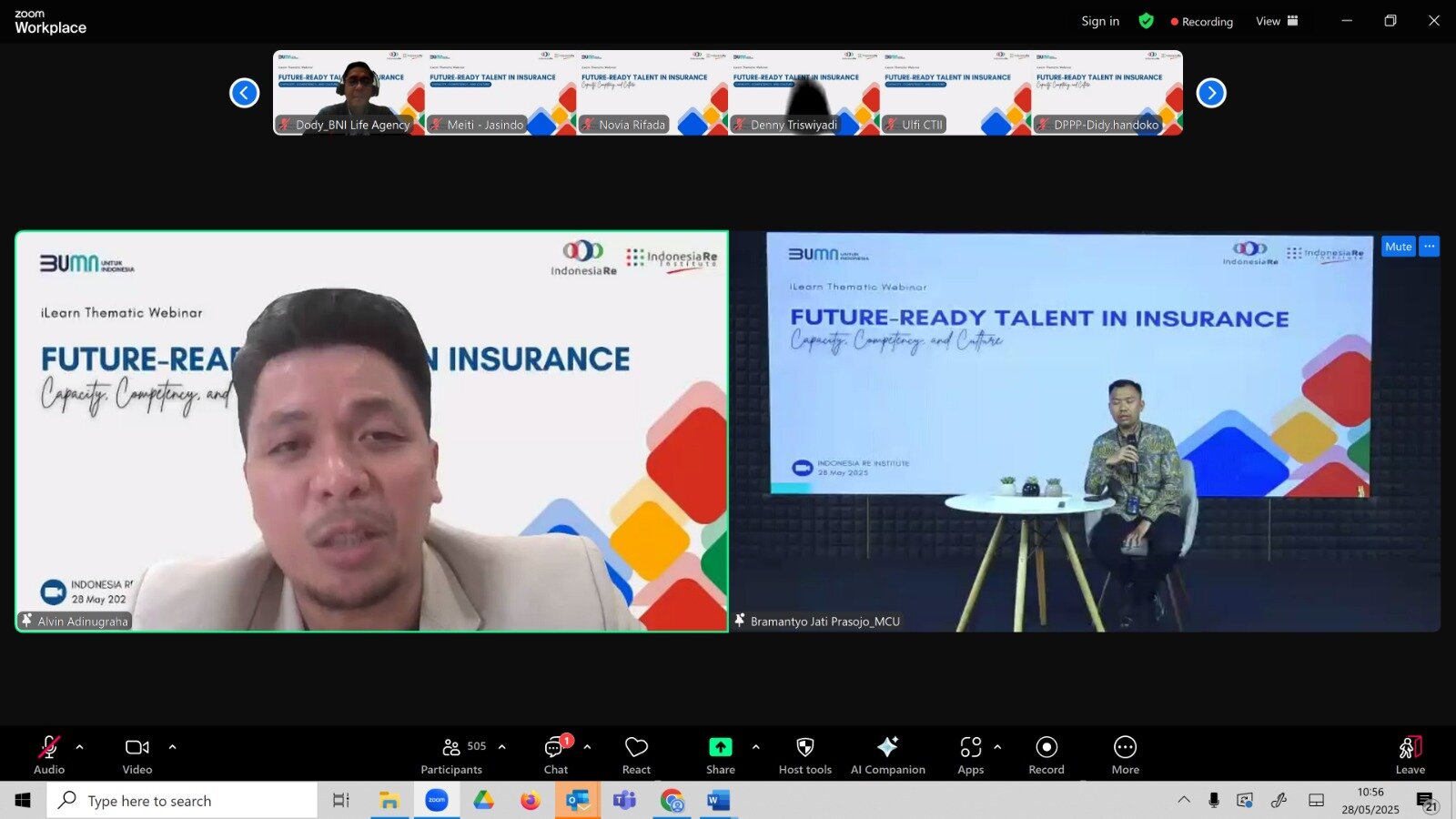Click Mute on Bramantyo's video tile
Image resolution: width=1456 pixels, height=819 pixels.
[1399, 247]
